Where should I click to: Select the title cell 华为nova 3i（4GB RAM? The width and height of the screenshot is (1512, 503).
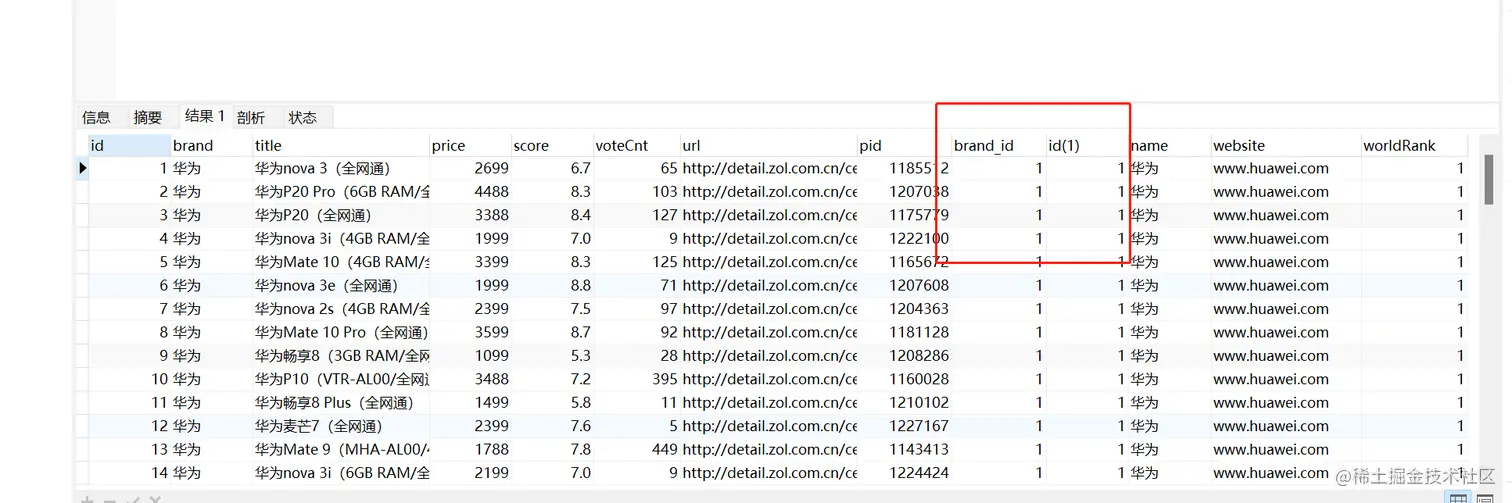341,239
